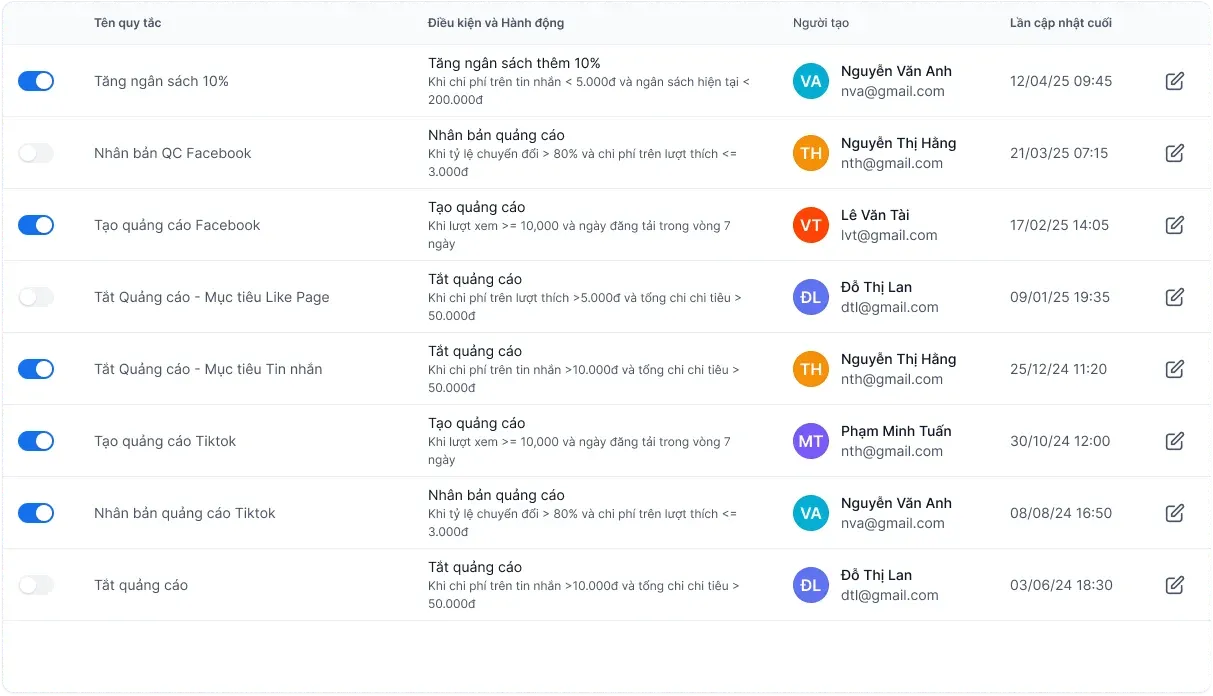Open edit icon for Nhân bản QC Facebook
The image size is (1213, 696).
1175,153
